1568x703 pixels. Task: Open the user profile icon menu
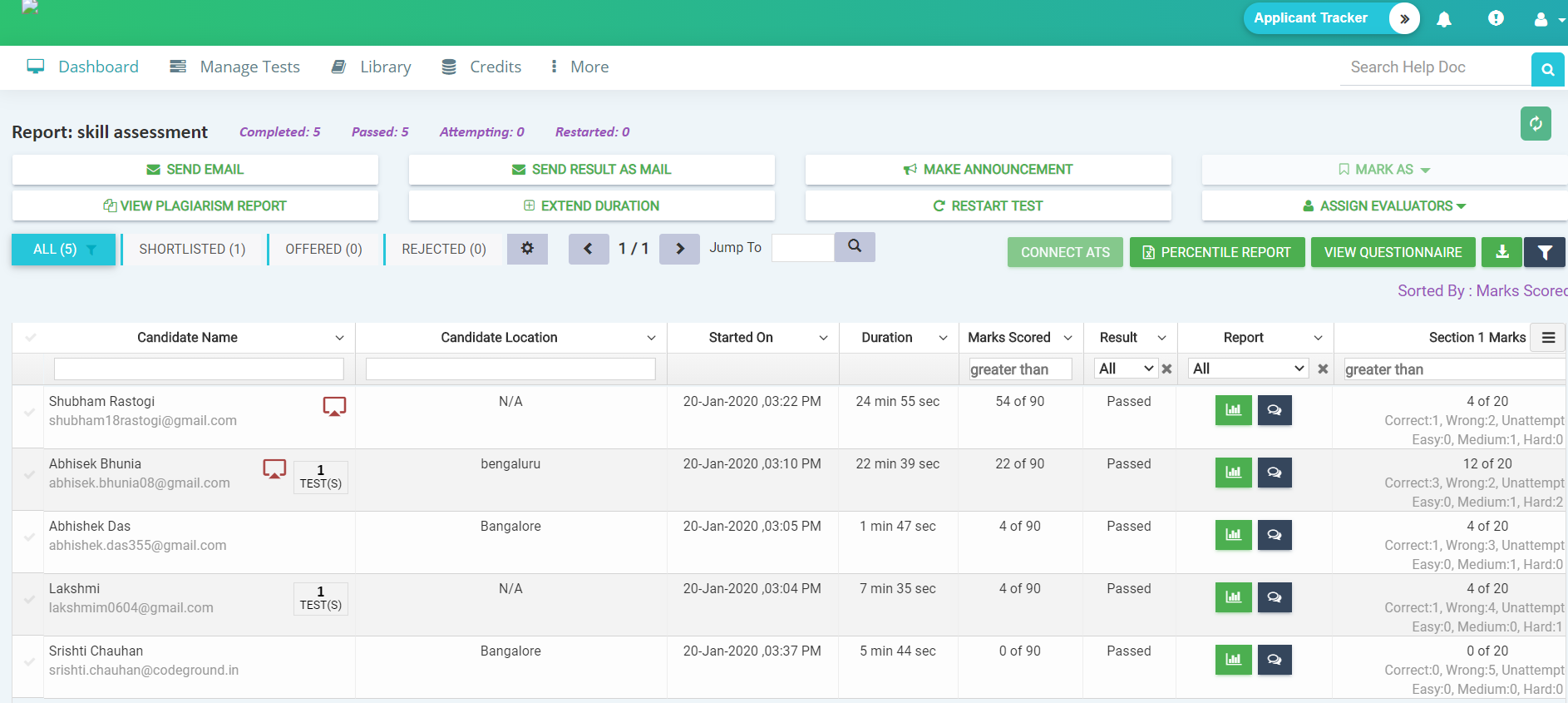point(1541,19)
